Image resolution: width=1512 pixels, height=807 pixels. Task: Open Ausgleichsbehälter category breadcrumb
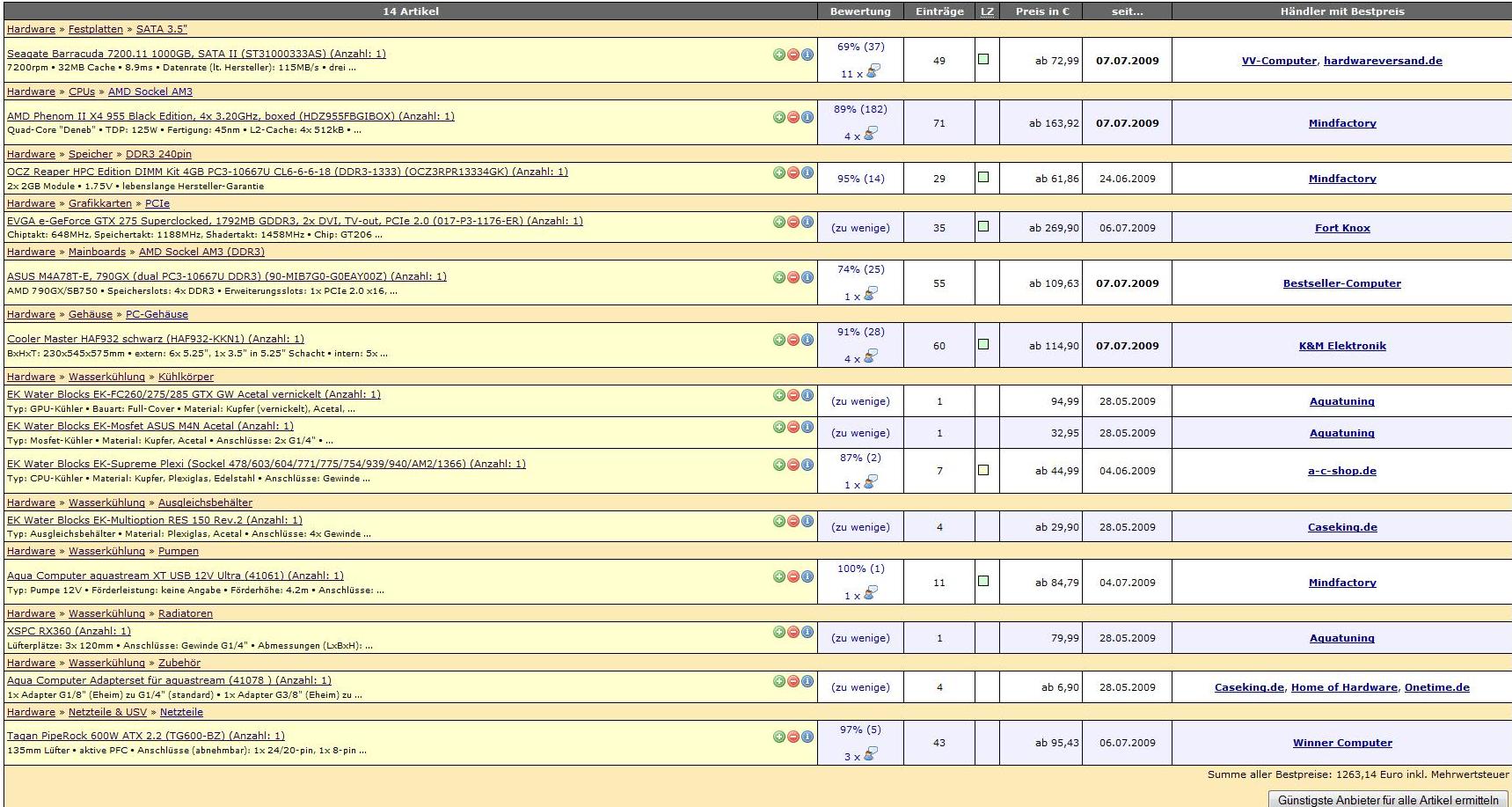coord(205,503)
